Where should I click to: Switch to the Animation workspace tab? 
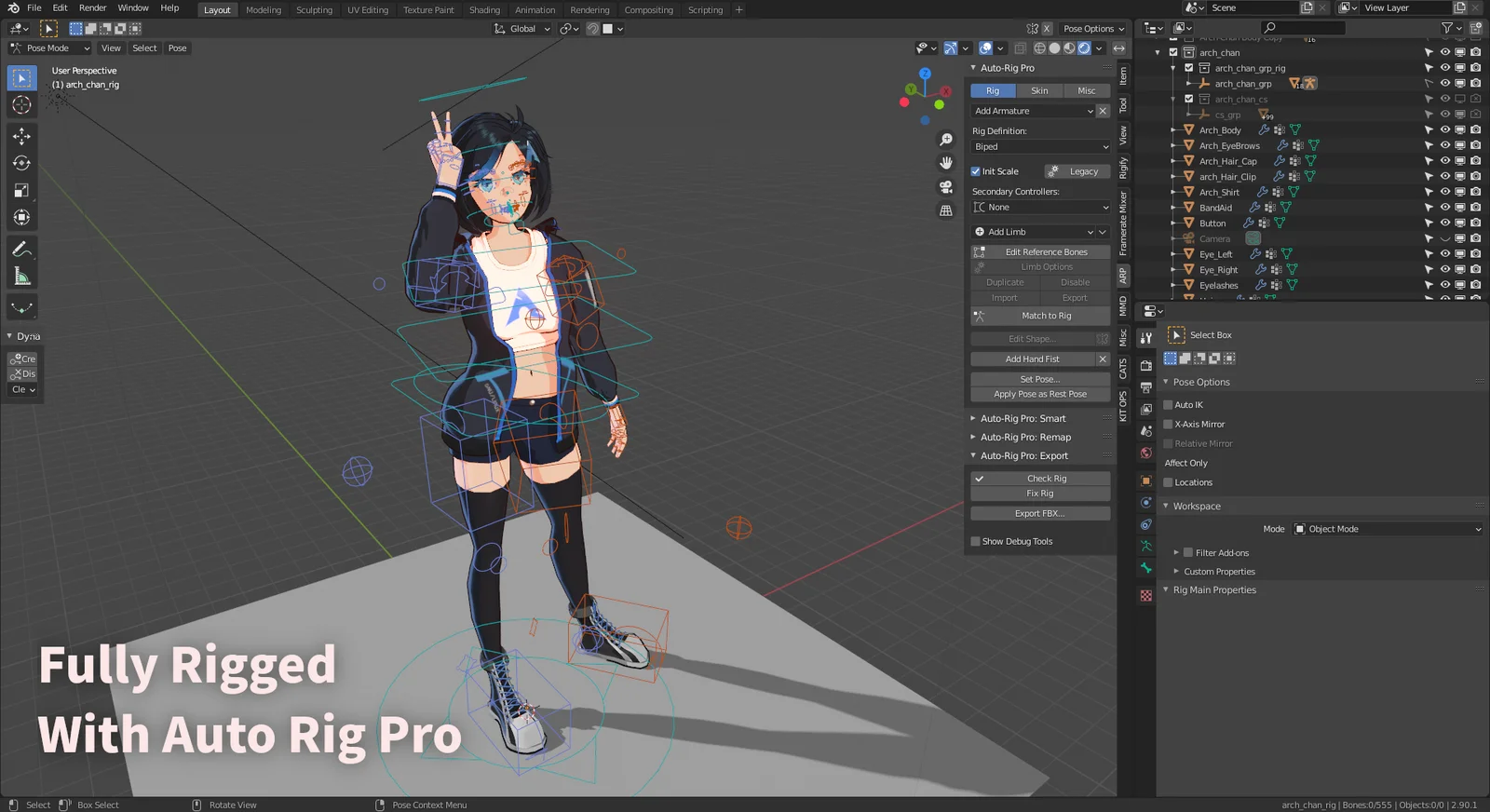[535, 10]
